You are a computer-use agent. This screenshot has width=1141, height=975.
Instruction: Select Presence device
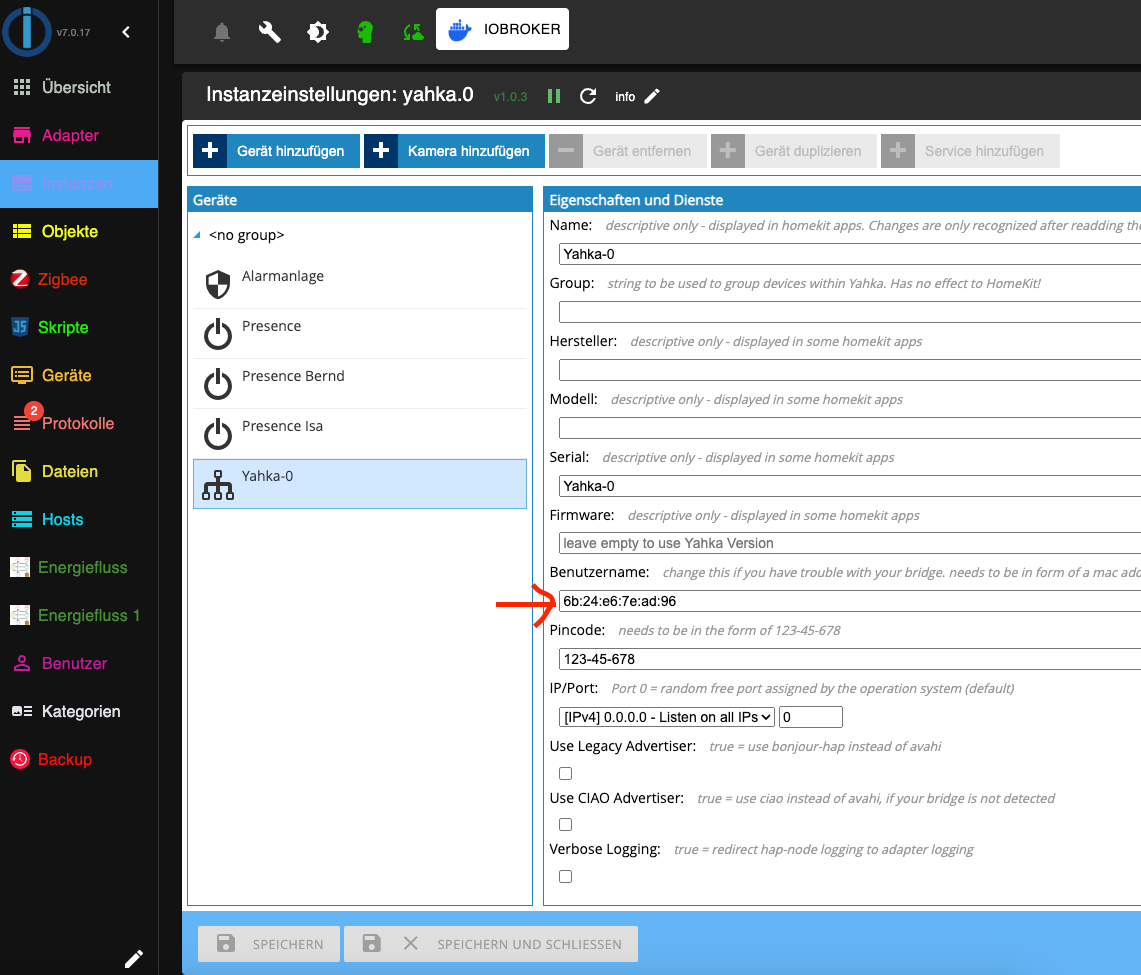(x=360, y=334)
